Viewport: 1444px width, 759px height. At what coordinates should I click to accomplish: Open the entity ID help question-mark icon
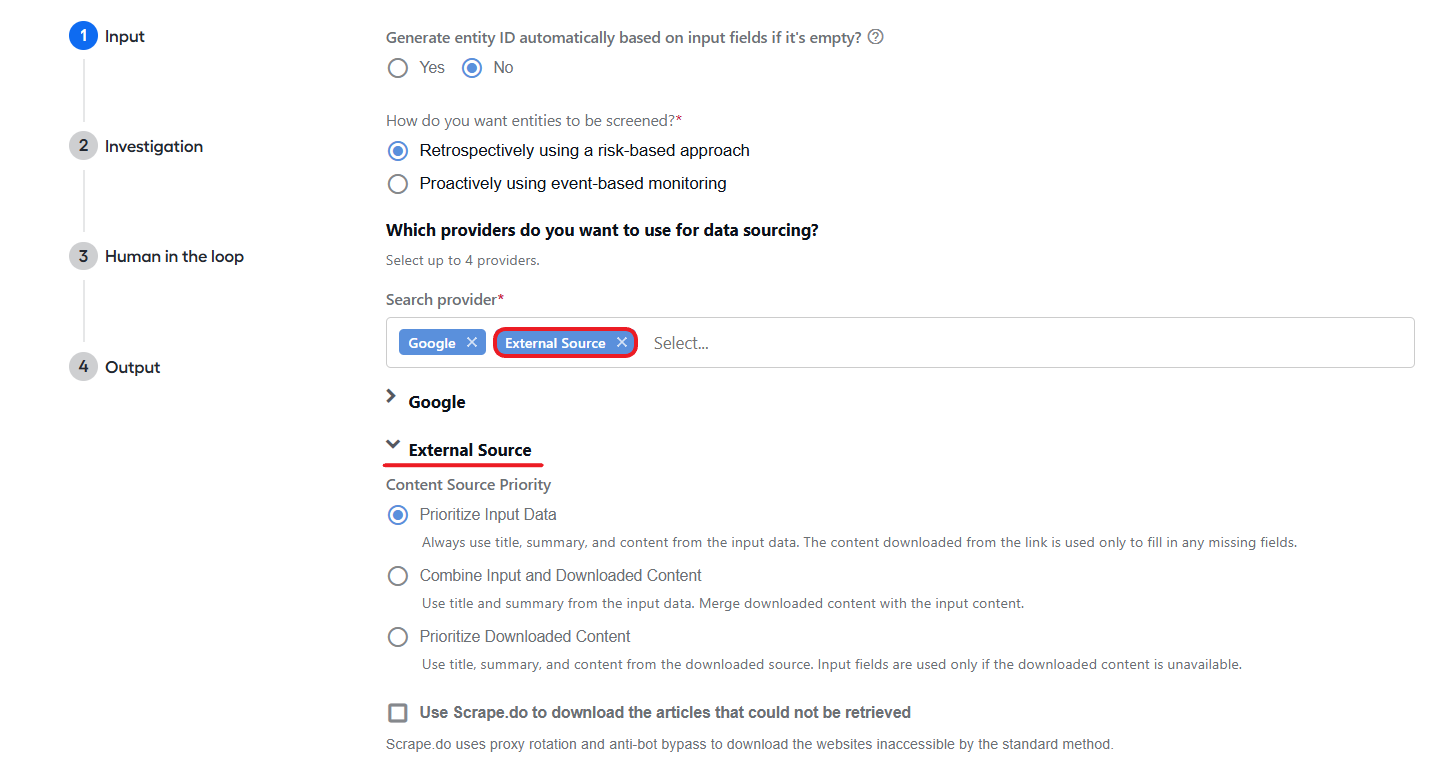[x=876, y=37]
